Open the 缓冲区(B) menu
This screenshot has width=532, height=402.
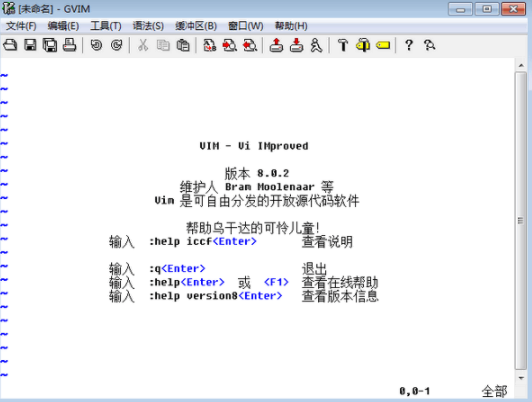click(196, 26)
